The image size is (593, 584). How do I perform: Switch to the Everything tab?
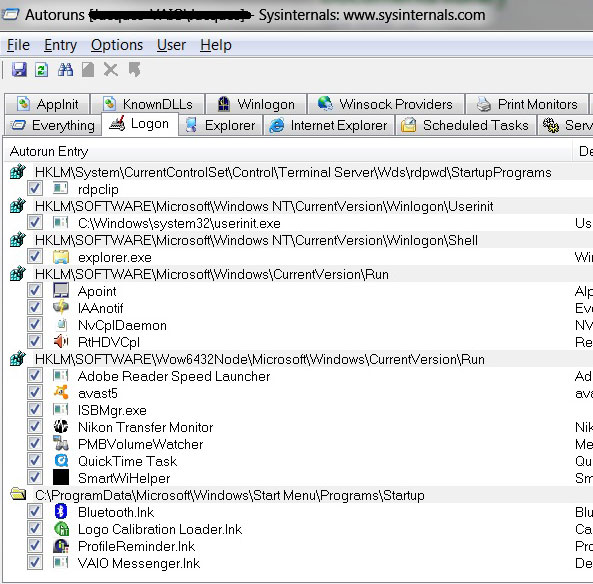[x=53, y=125]
